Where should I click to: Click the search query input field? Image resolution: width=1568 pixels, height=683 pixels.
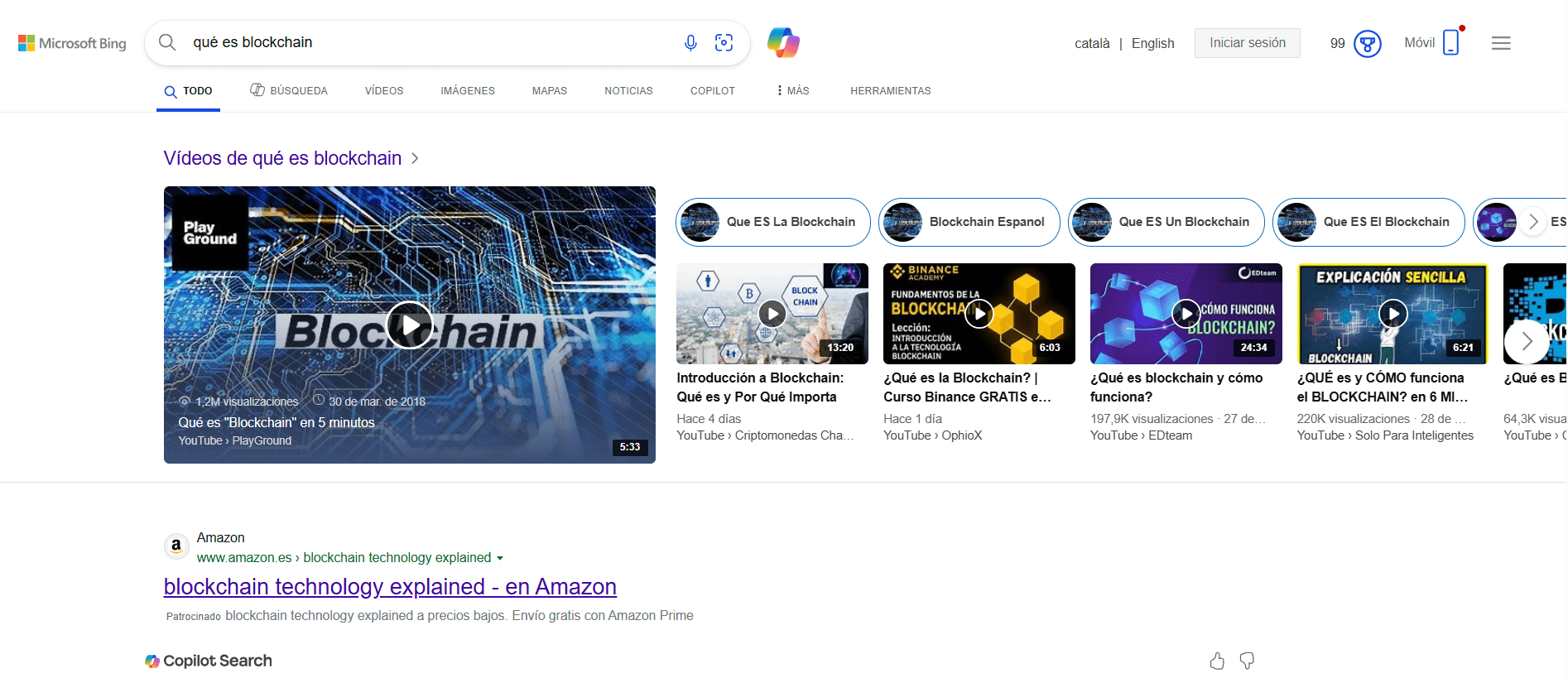(430, 42)
